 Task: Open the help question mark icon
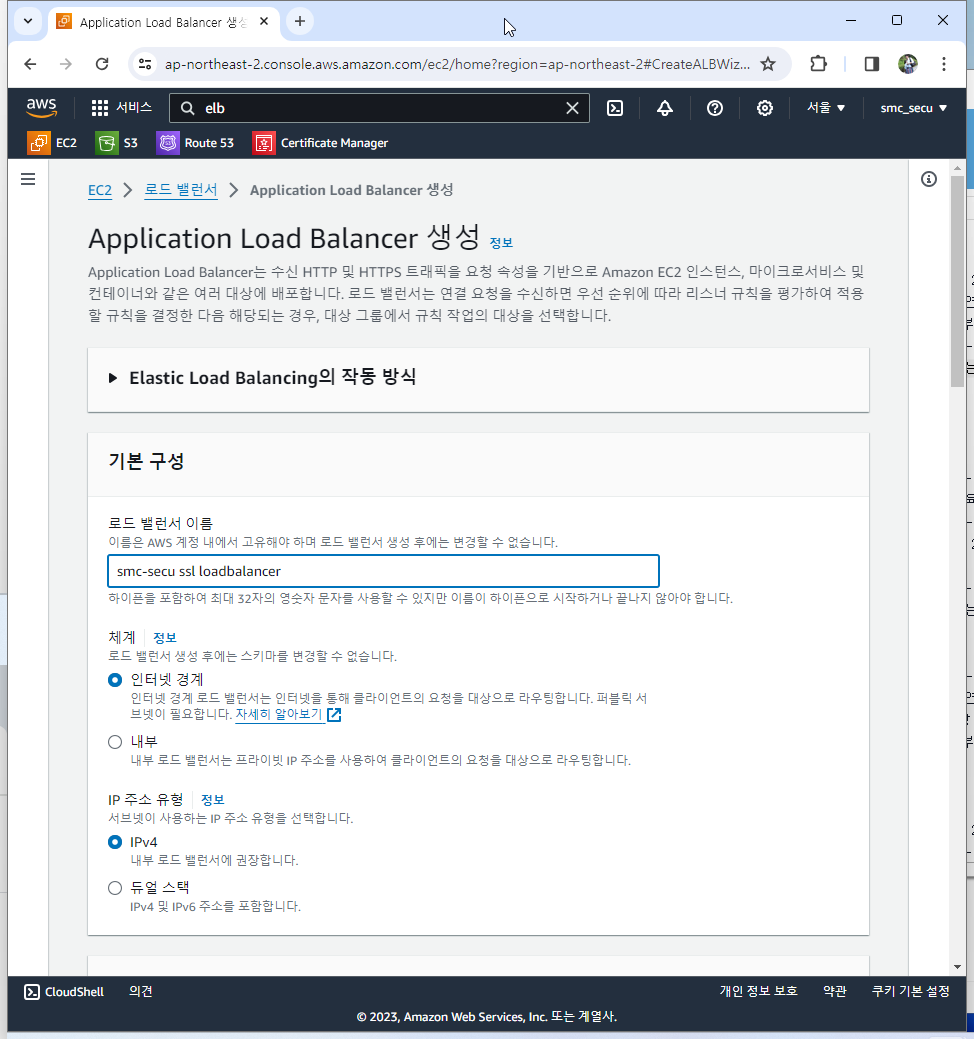(x=714, y=108)
